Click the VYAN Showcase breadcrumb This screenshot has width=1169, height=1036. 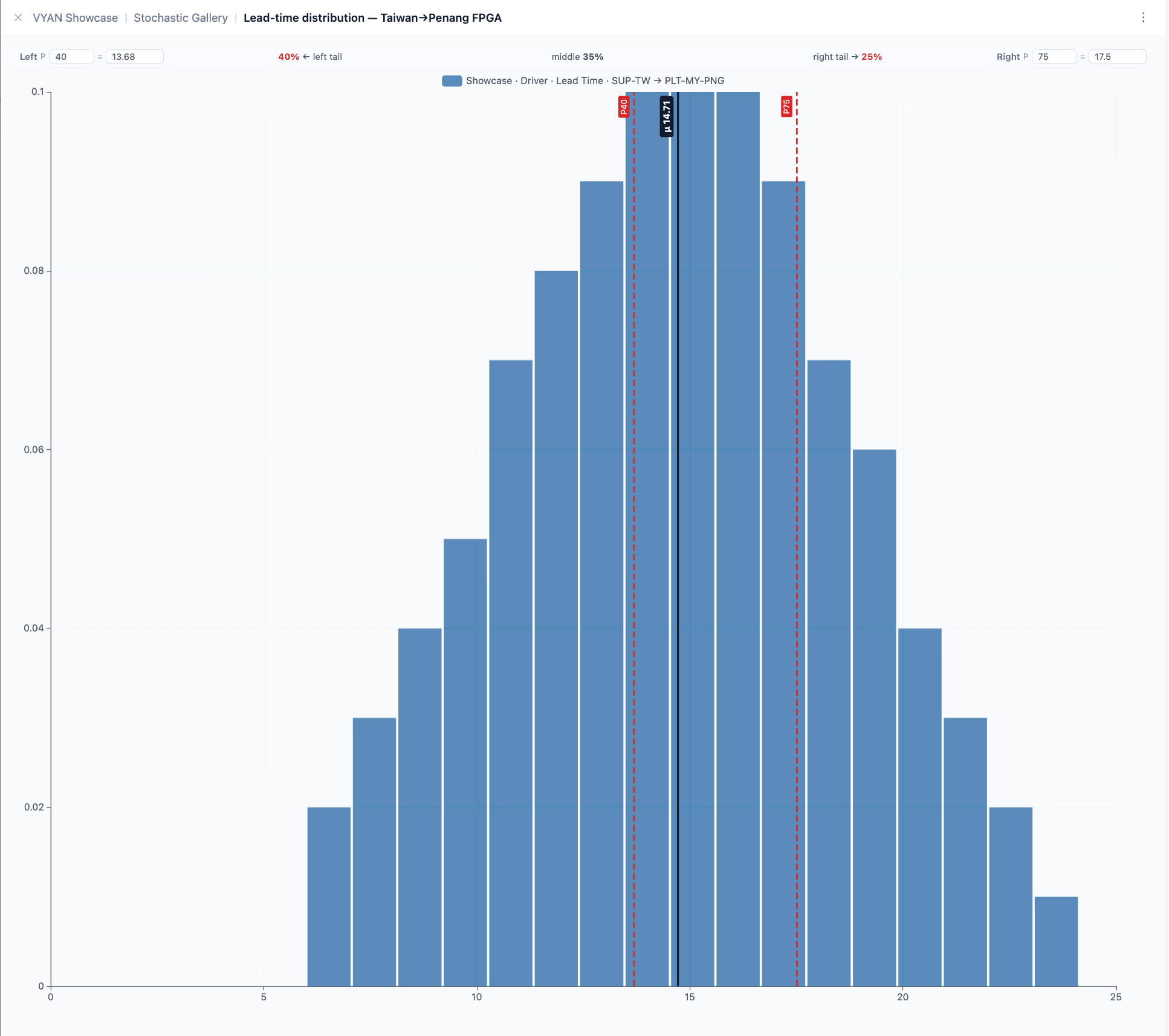[x=75, y=18]
